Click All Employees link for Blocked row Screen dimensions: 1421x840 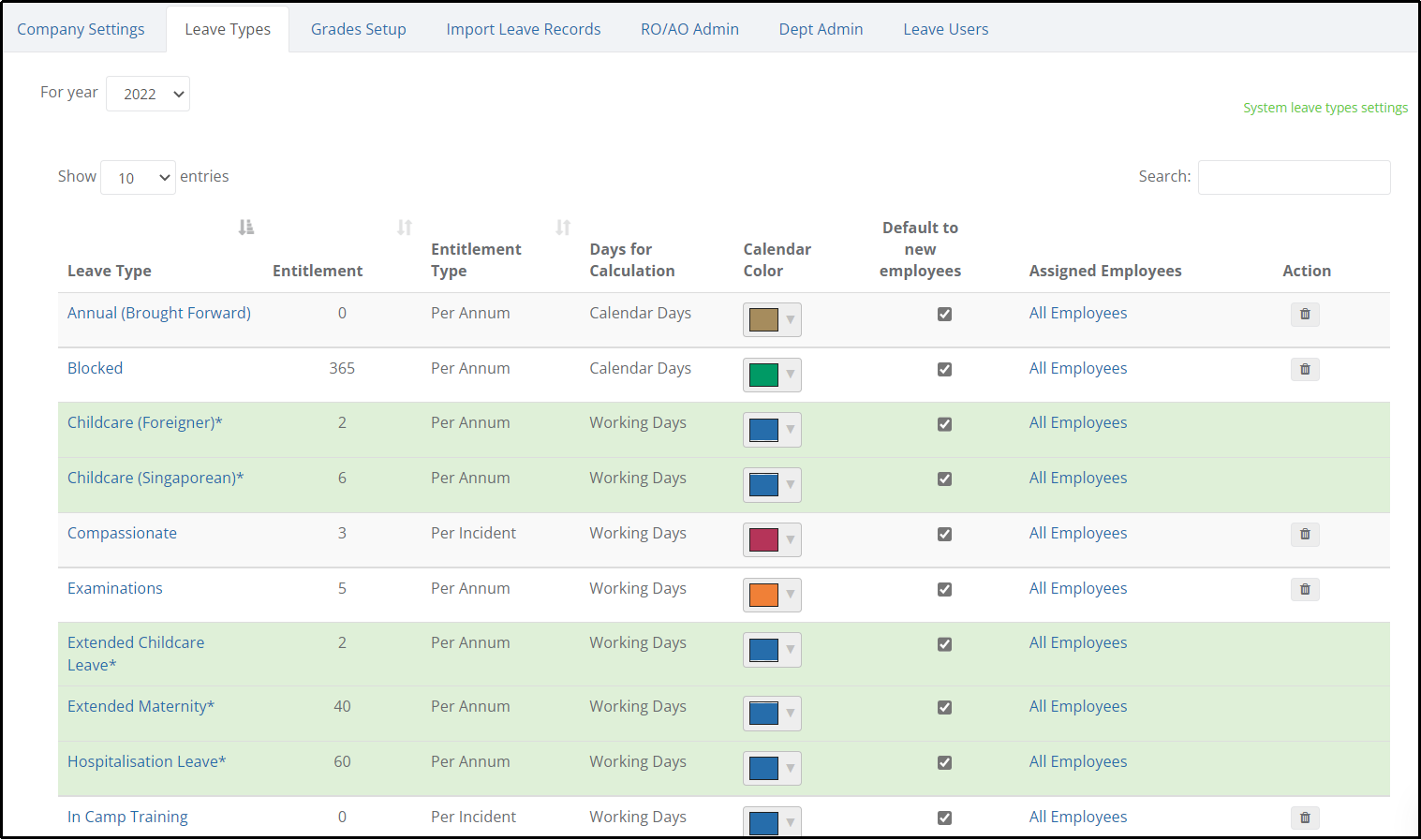1078,368
